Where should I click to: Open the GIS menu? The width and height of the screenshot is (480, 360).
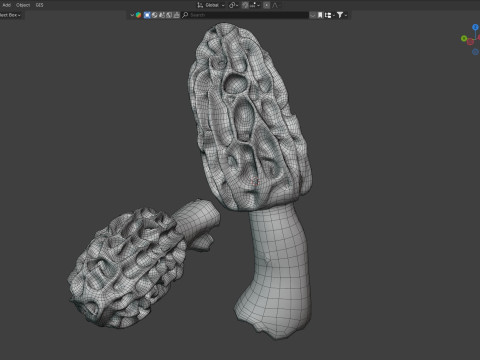coord(39,5)
